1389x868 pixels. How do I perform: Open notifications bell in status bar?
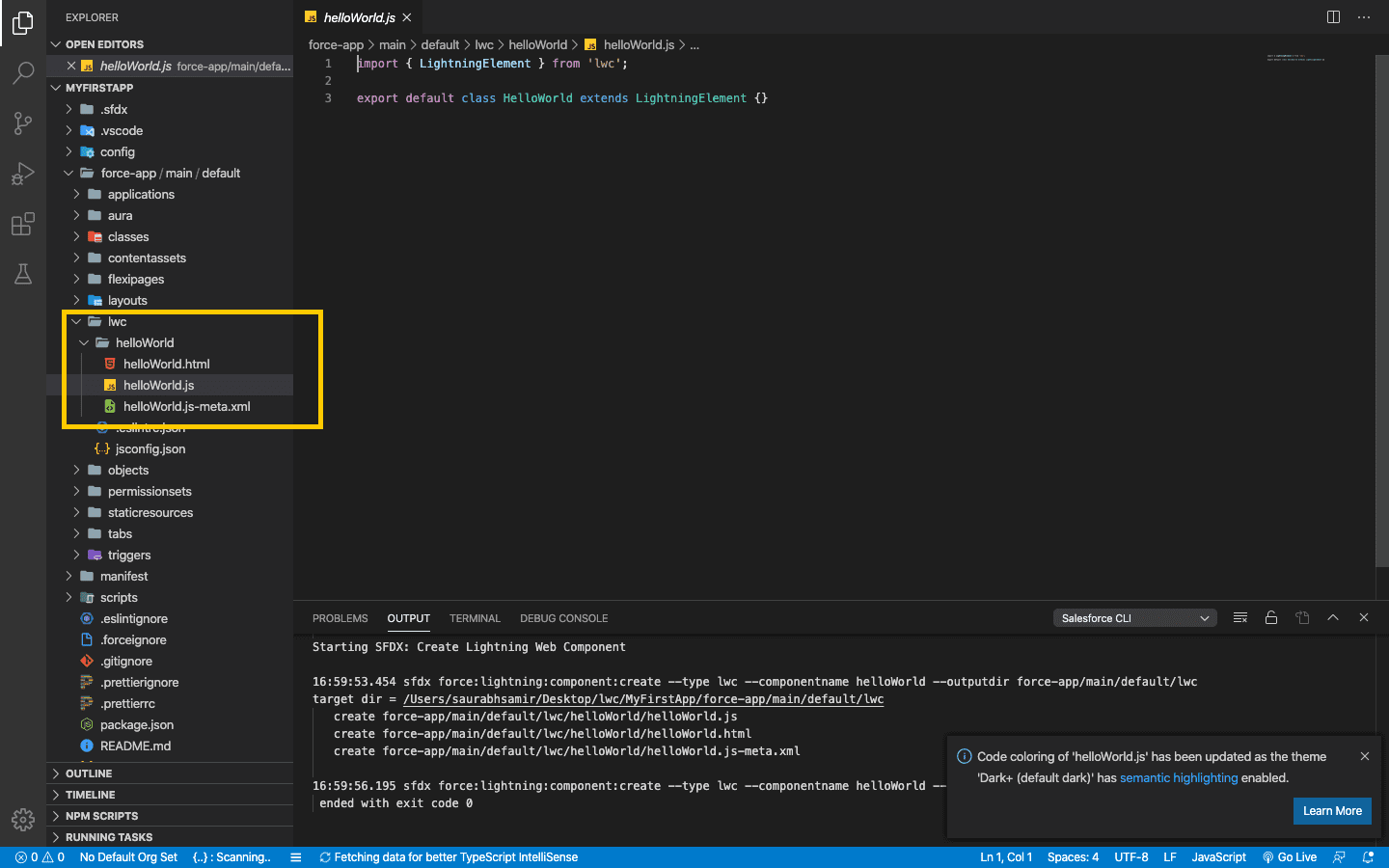[1368, 857]
